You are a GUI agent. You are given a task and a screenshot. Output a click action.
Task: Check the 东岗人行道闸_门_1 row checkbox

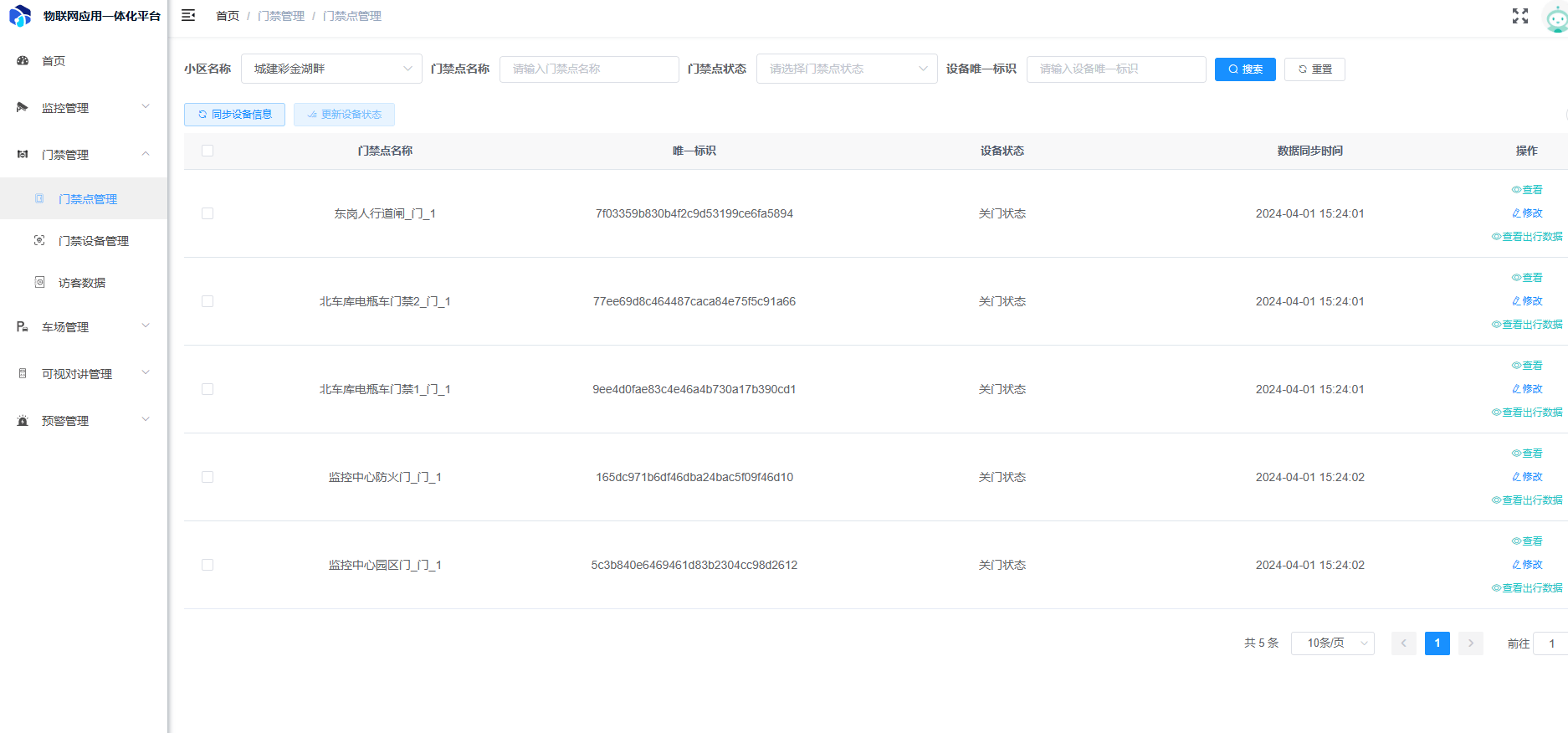tap(208, 213)
